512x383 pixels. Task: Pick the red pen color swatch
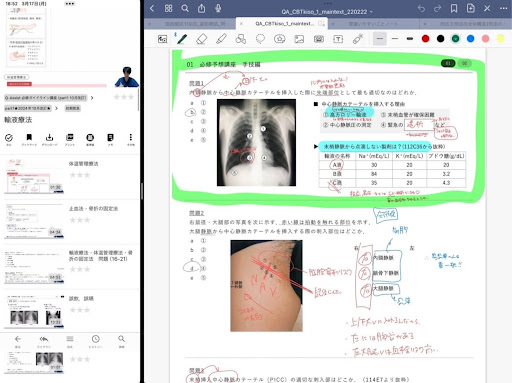point(425,39)
